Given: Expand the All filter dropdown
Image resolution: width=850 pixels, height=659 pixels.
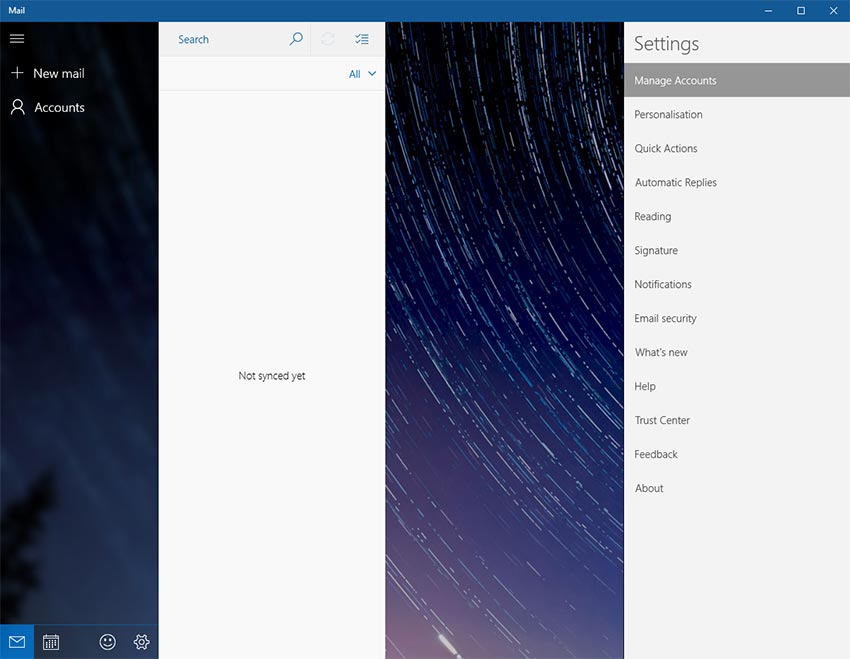Looking at the screenshot, I should (362, 74).
